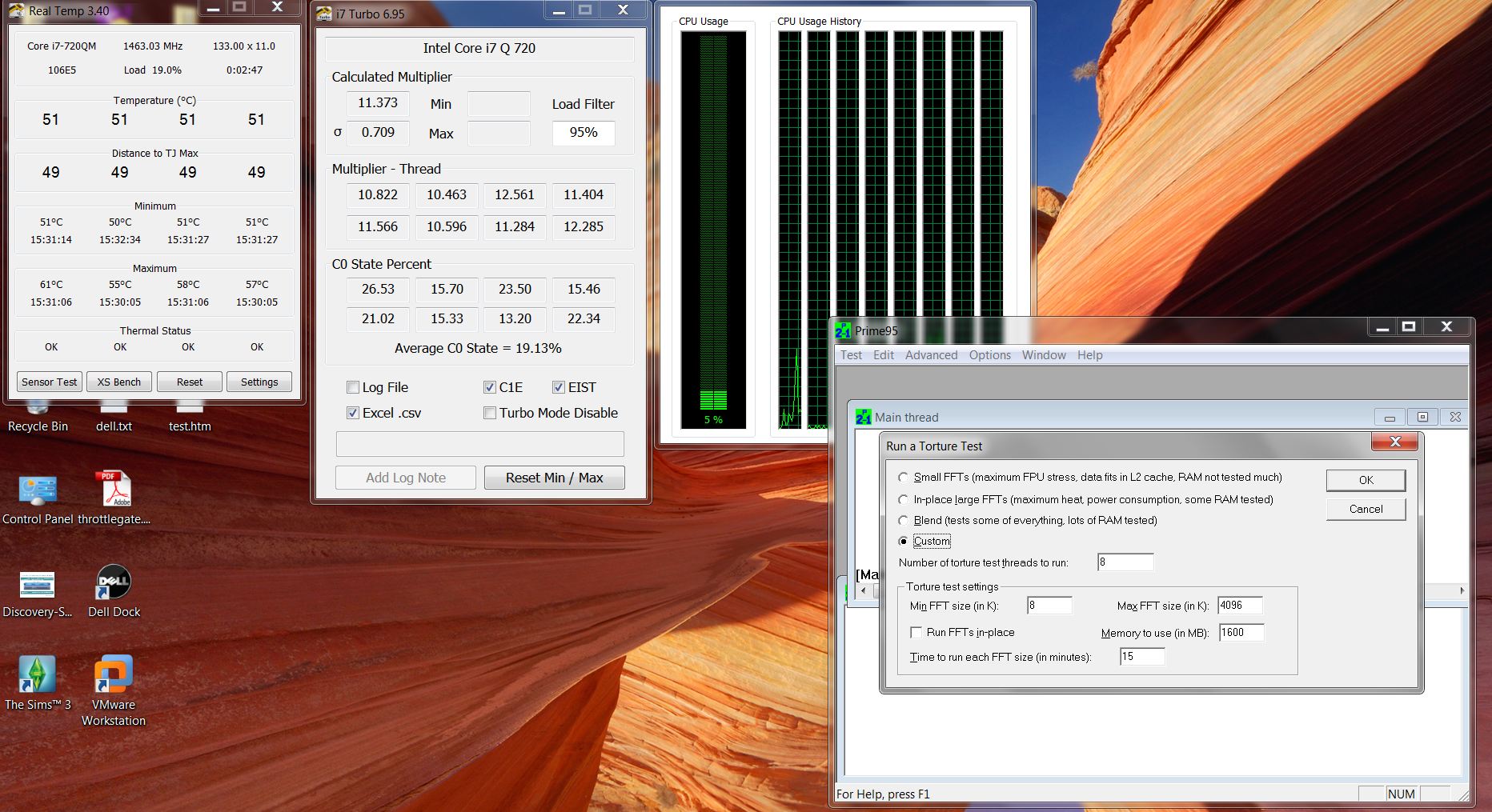Open the Prime95 Edit menu

click(x=884, y=355)
